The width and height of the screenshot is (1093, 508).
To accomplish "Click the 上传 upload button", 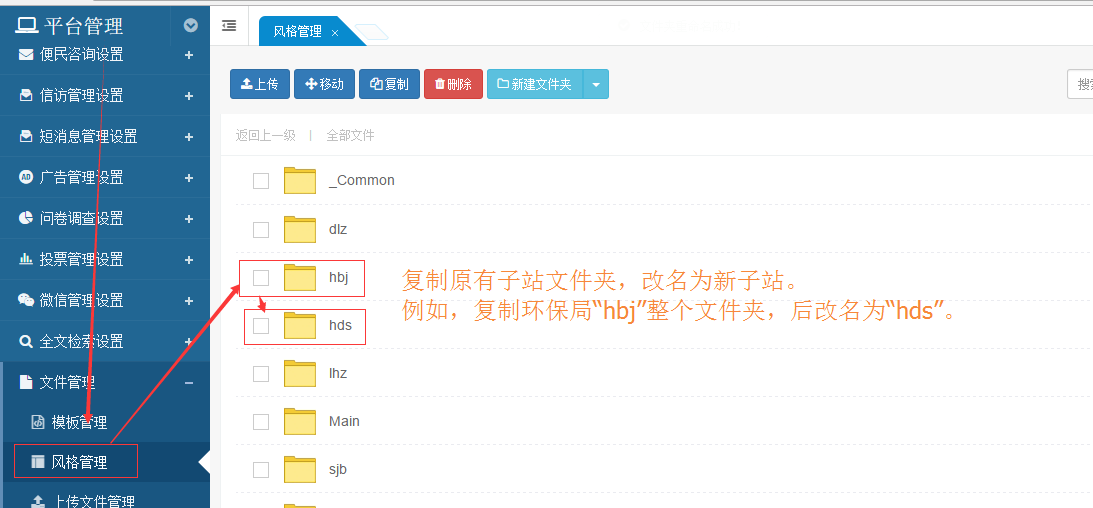I will pyautogui.click(x=260, y=84).
